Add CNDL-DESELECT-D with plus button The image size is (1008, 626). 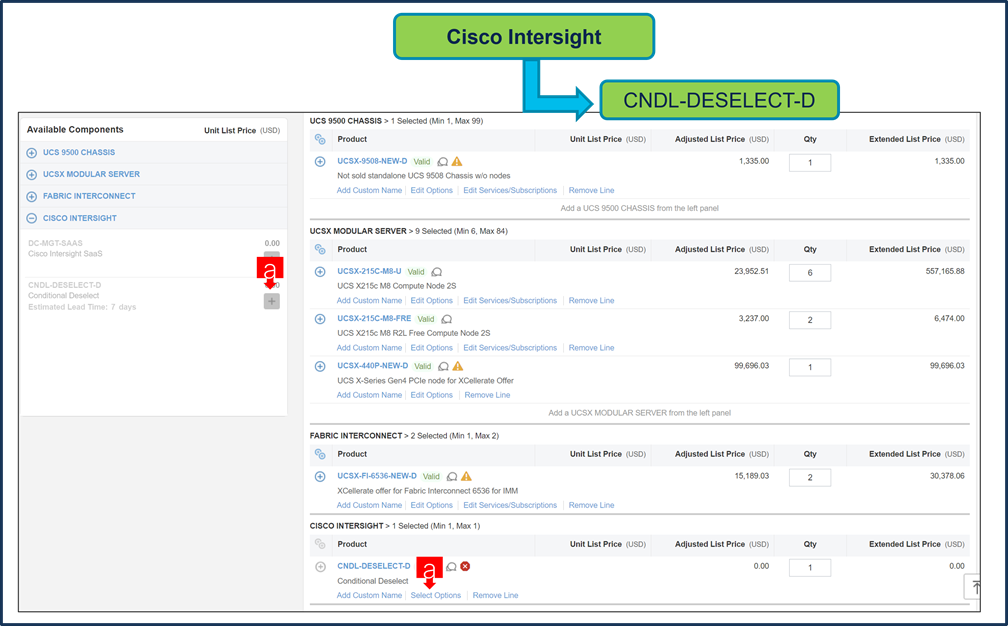272,301
